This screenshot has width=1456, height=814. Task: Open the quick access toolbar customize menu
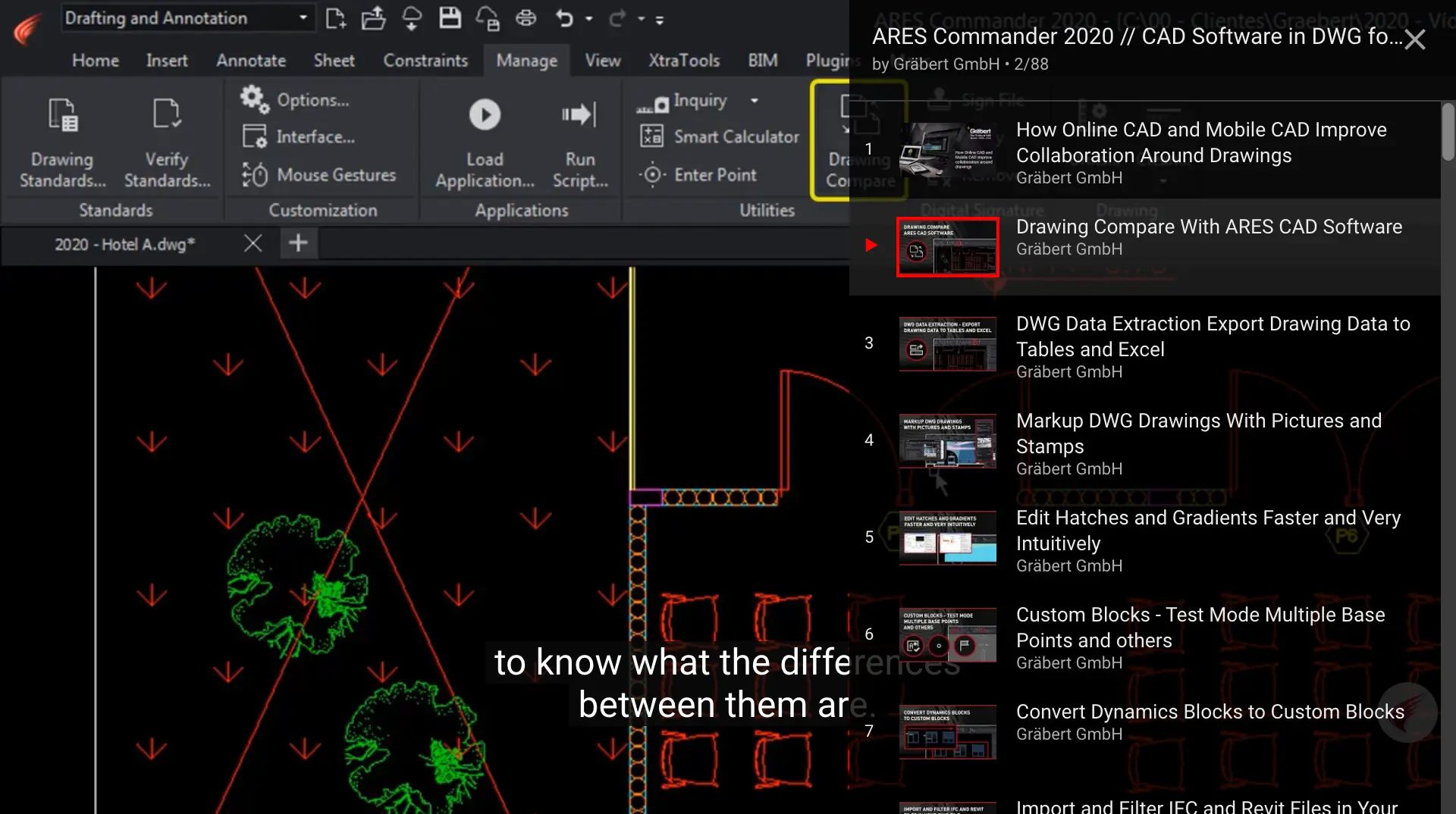tap(660, 20)
